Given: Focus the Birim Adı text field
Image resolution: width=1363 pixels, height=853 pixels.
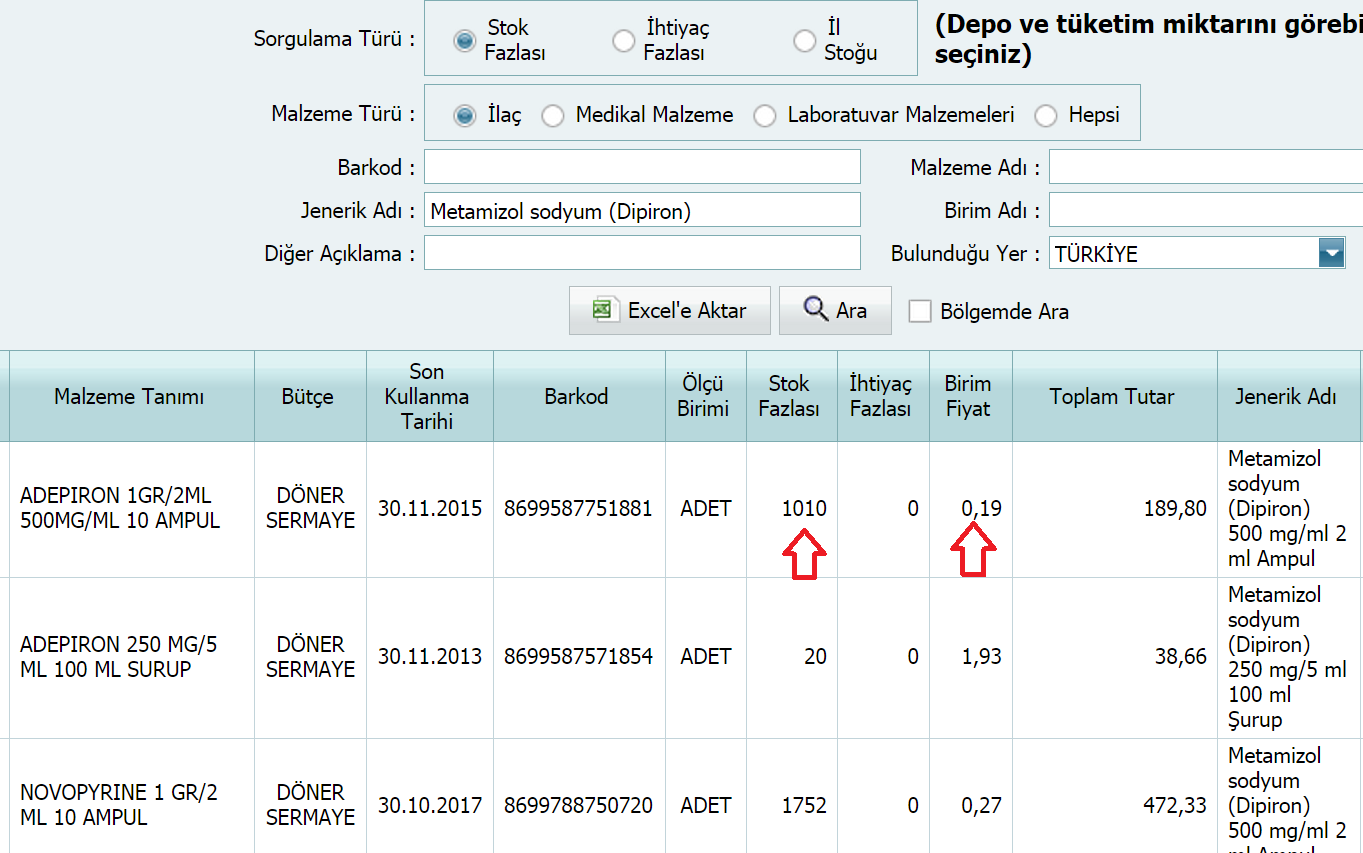Looking at the screenshot, I should coord(1206,210).
